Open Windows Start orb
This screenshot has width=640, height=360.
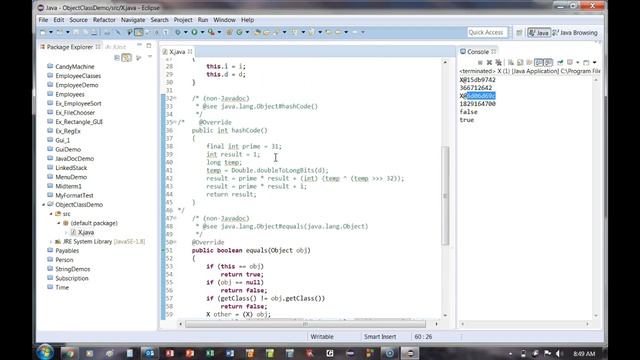pyautogui.click(x=45, y=353)
